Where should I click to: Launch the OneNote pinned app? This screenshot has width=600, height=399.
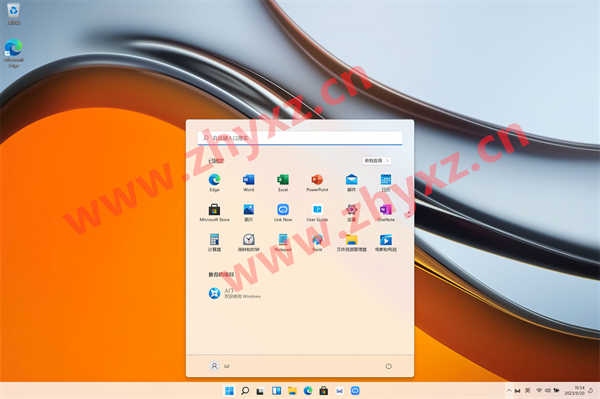386,213
